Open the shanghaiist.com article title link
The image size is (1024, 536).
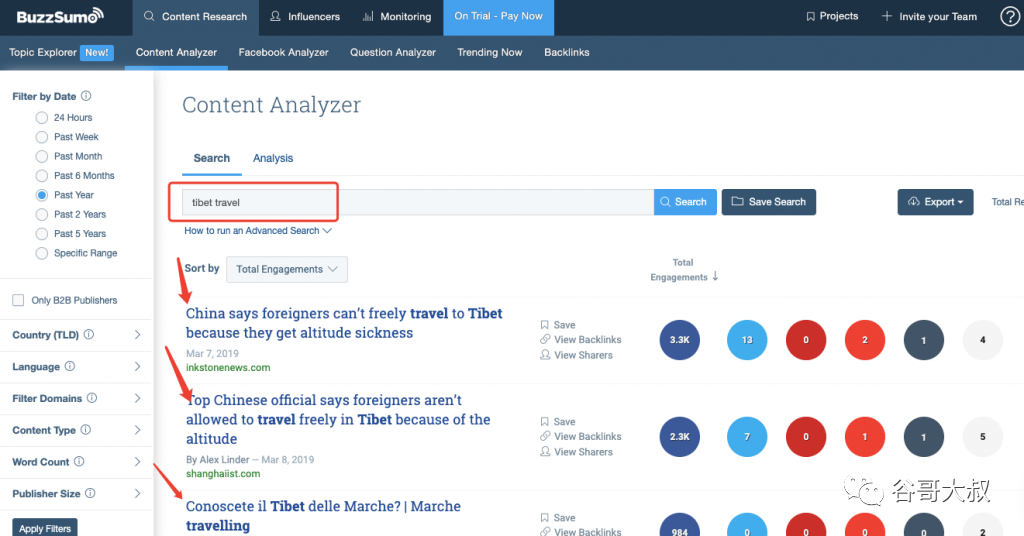(x=338, y=419)
